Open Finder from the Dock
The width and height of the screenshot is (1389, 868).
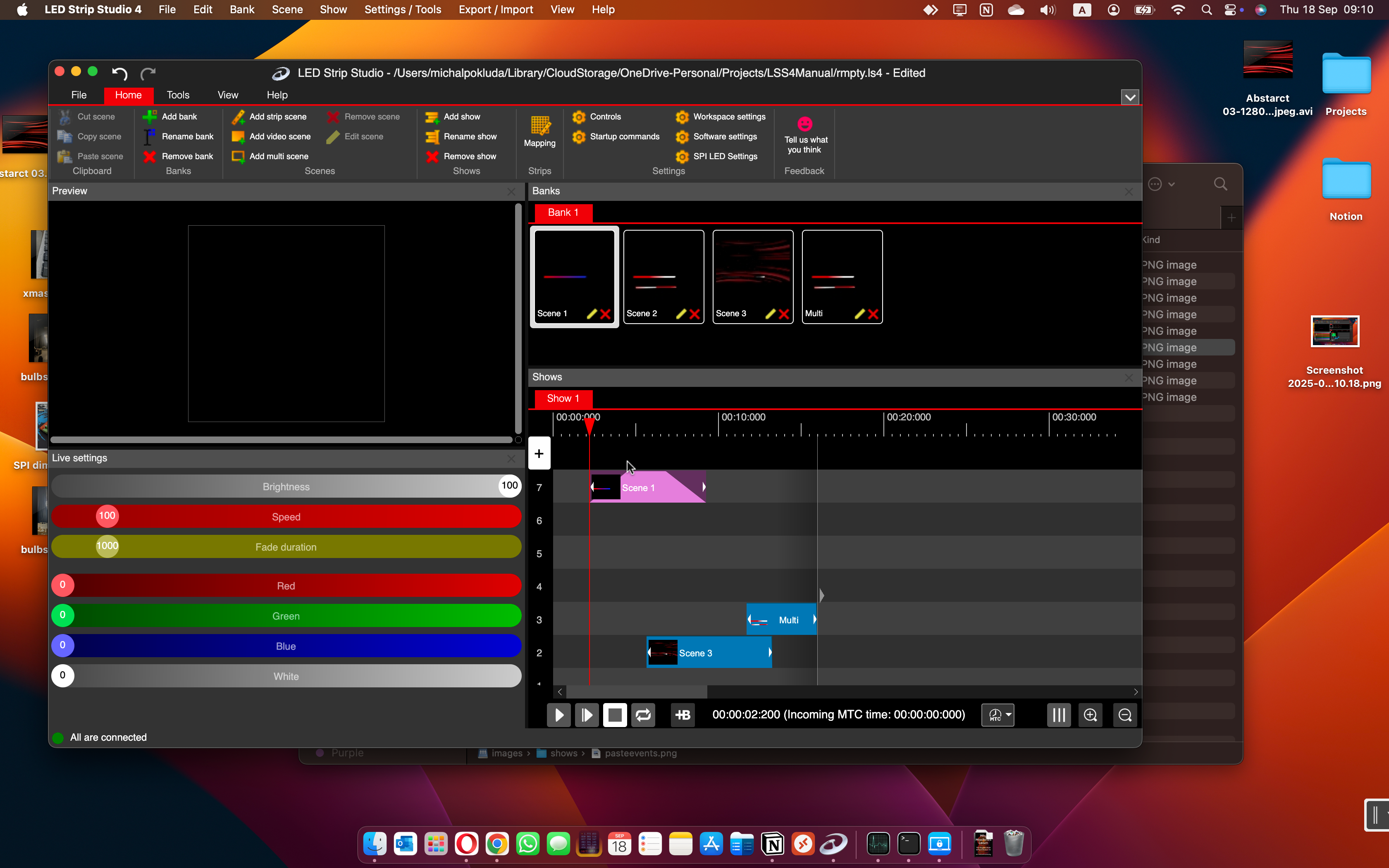tap(375, 844)
